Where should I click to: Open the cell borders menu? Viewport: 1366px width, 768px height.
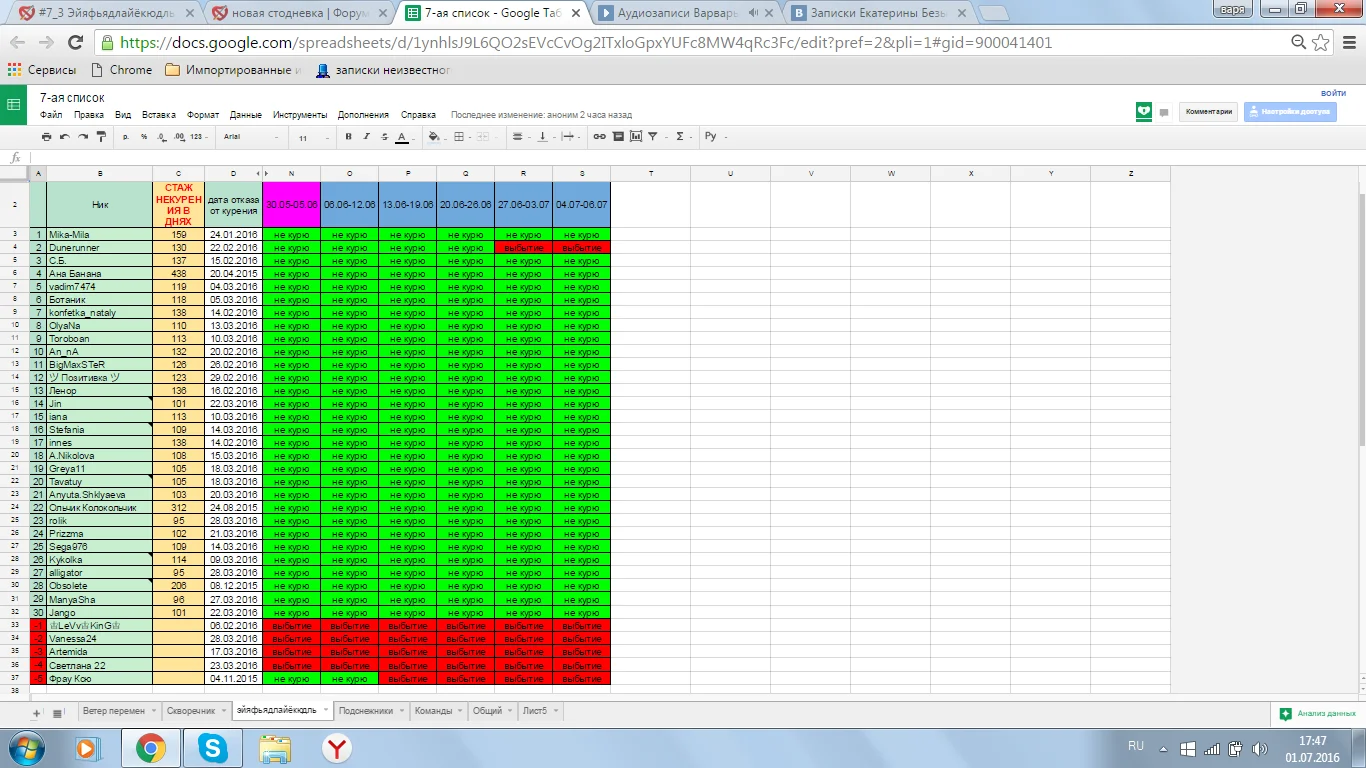pos(461,136)
